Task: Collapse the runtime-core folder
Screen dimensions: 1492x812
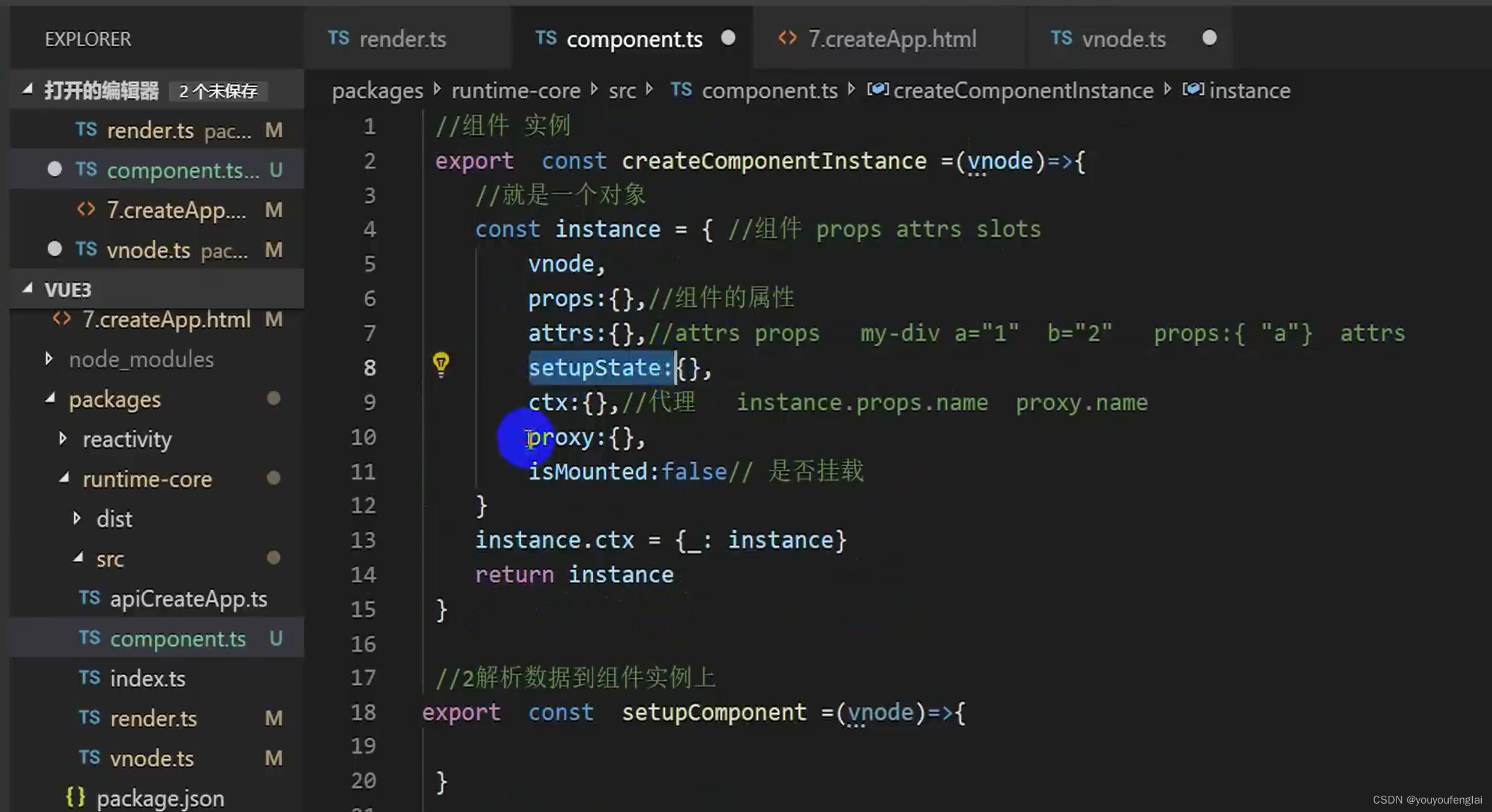Action: click(x=64, y=478)
